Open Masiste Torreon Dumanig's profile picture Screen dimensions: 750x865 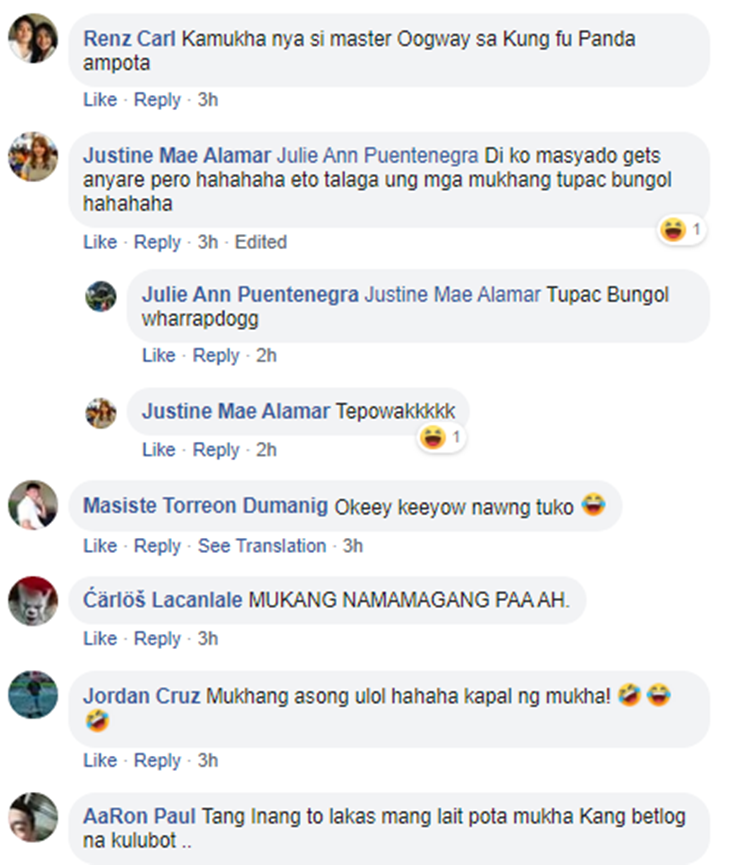pos(33,505)
